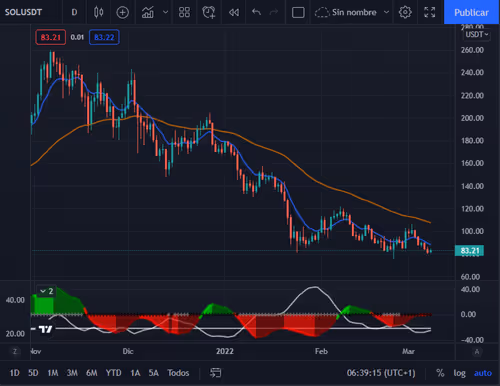The width and height of the screenshot is (500, 386).
Task: Open the SOLUSDT symbol search
Action: [23, 12]
